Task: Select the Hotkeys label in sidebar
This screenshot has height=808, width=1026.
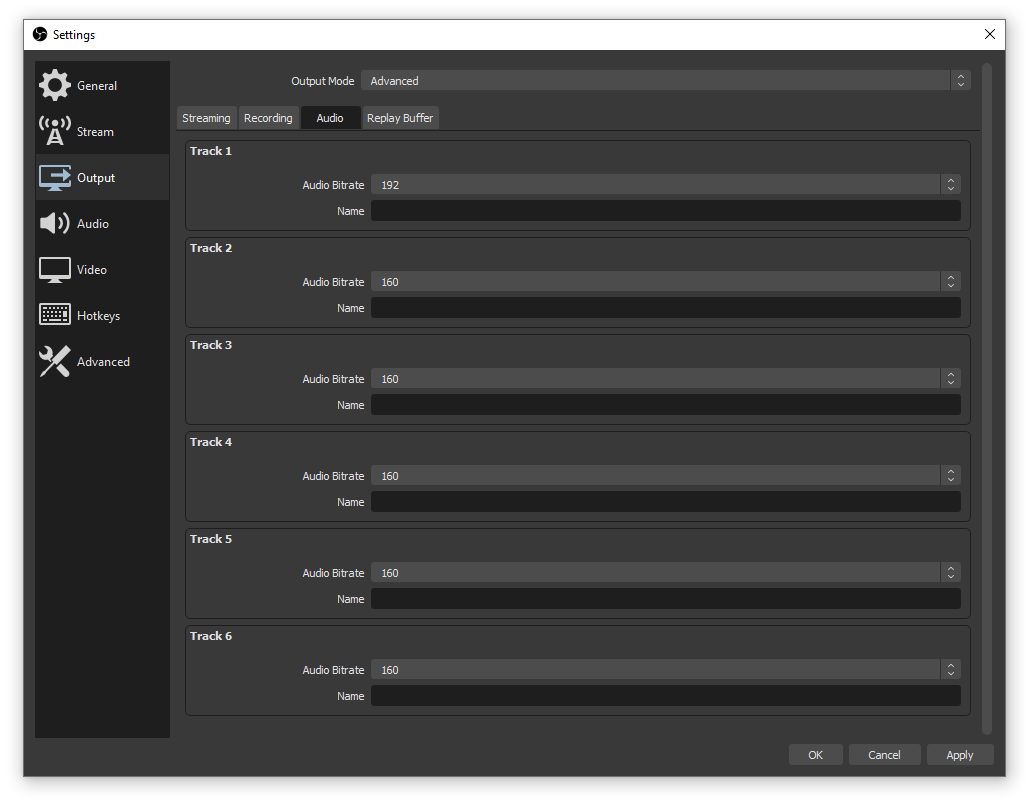Action: click(x=98, y=315)
